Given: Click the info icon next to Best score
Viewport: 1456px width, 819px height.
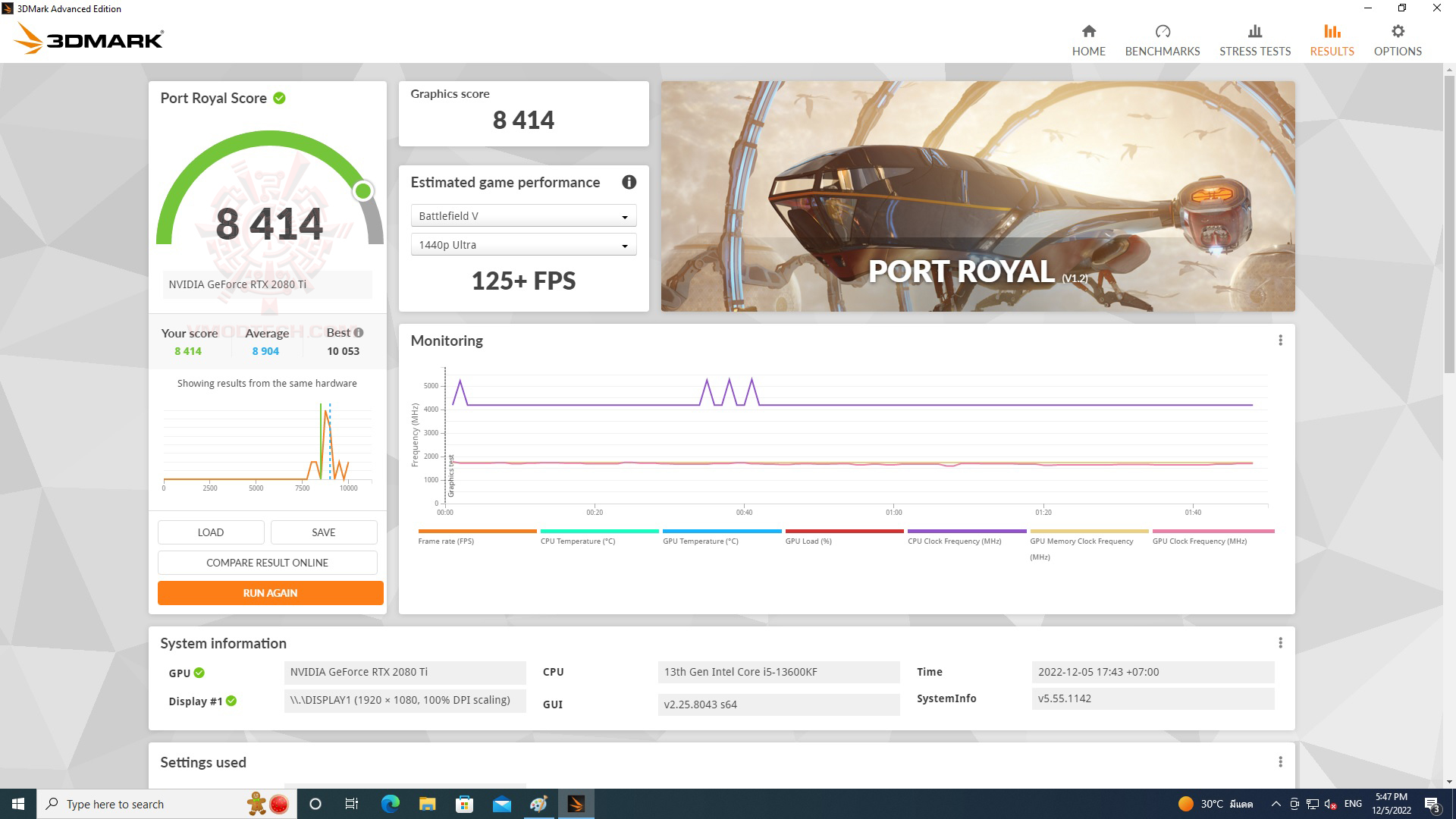Looking at the screenshot, I should (357, 332).
